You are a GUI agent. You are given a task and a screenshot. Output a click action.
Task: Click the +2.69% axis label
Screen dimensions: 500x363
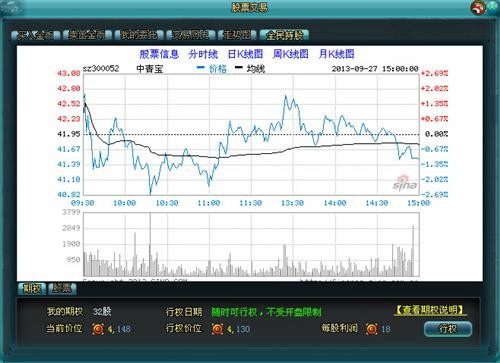click(434, 73)
